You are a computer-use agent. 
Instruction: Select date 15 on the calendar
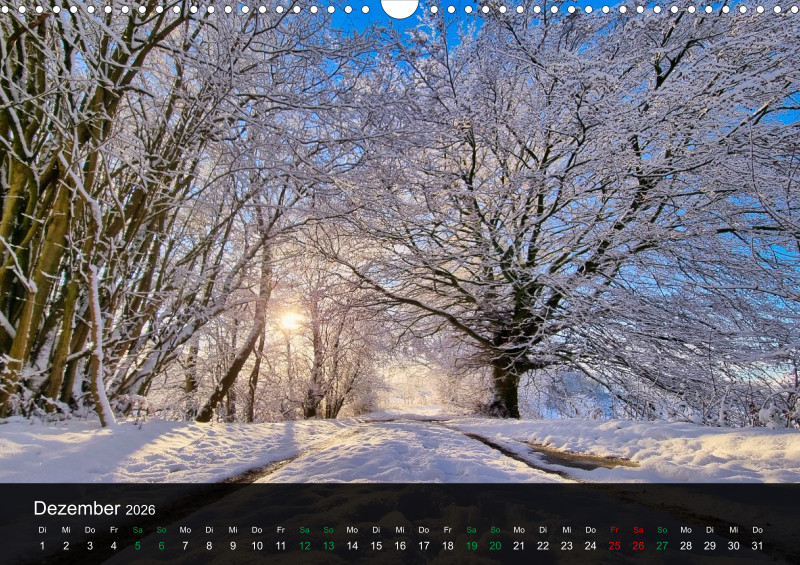click(376, 546)
